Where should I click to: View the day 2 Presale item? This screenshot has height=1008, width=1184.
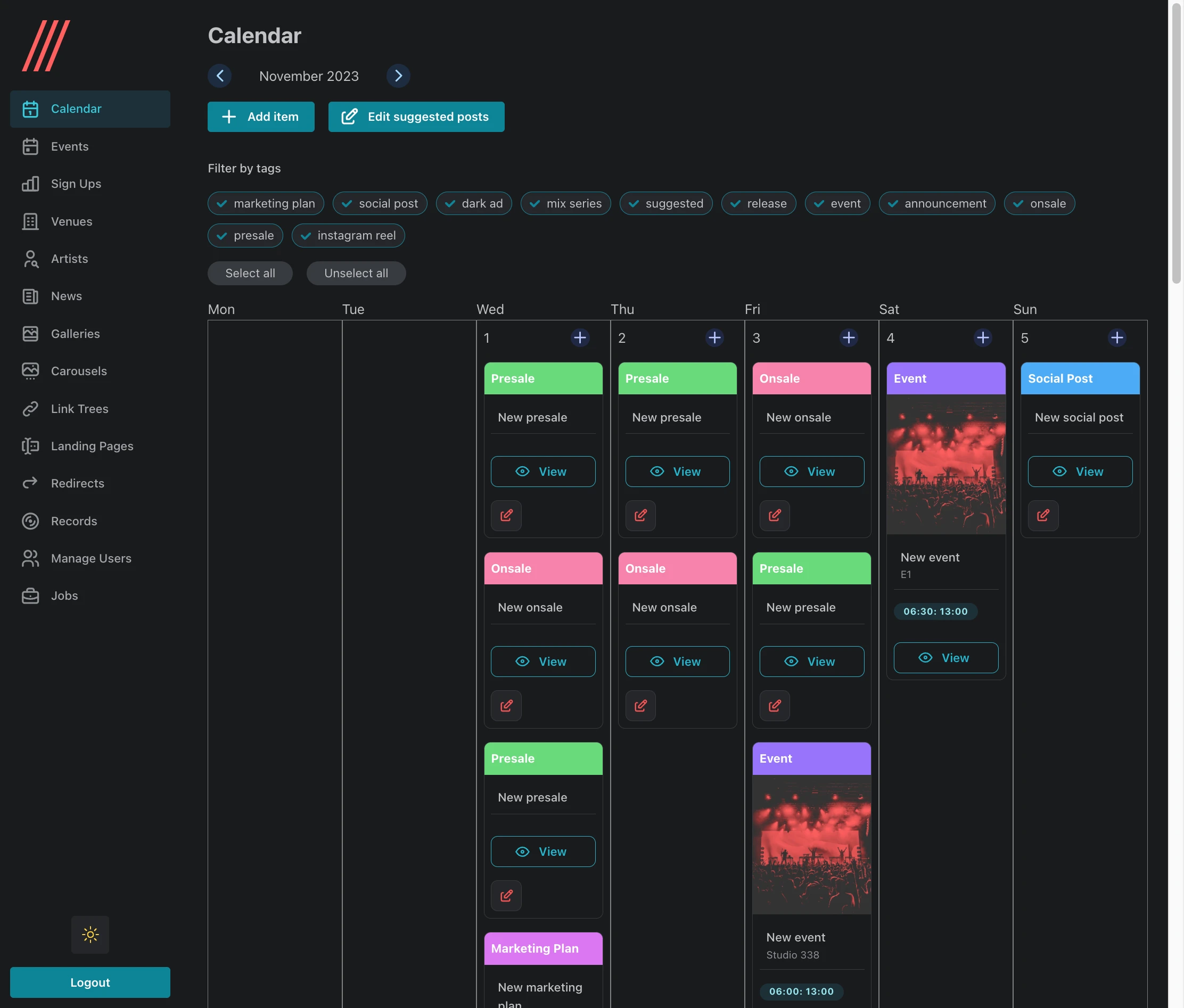pyautogui.click(x=677, y=471)
